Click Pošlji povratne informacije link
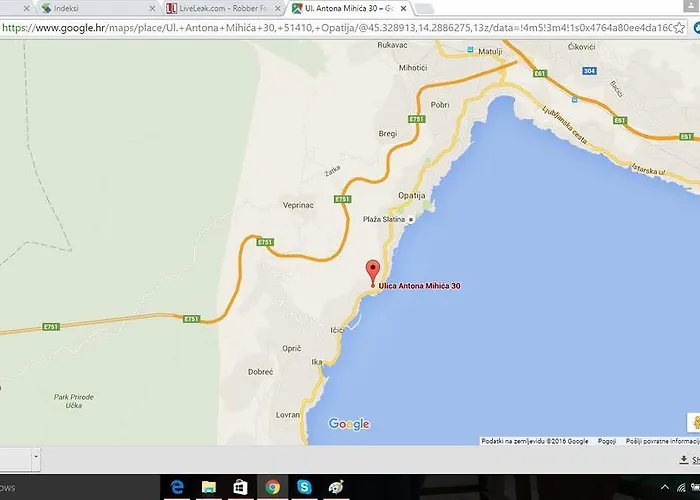The image size is (700, 500). coord(662,440)
